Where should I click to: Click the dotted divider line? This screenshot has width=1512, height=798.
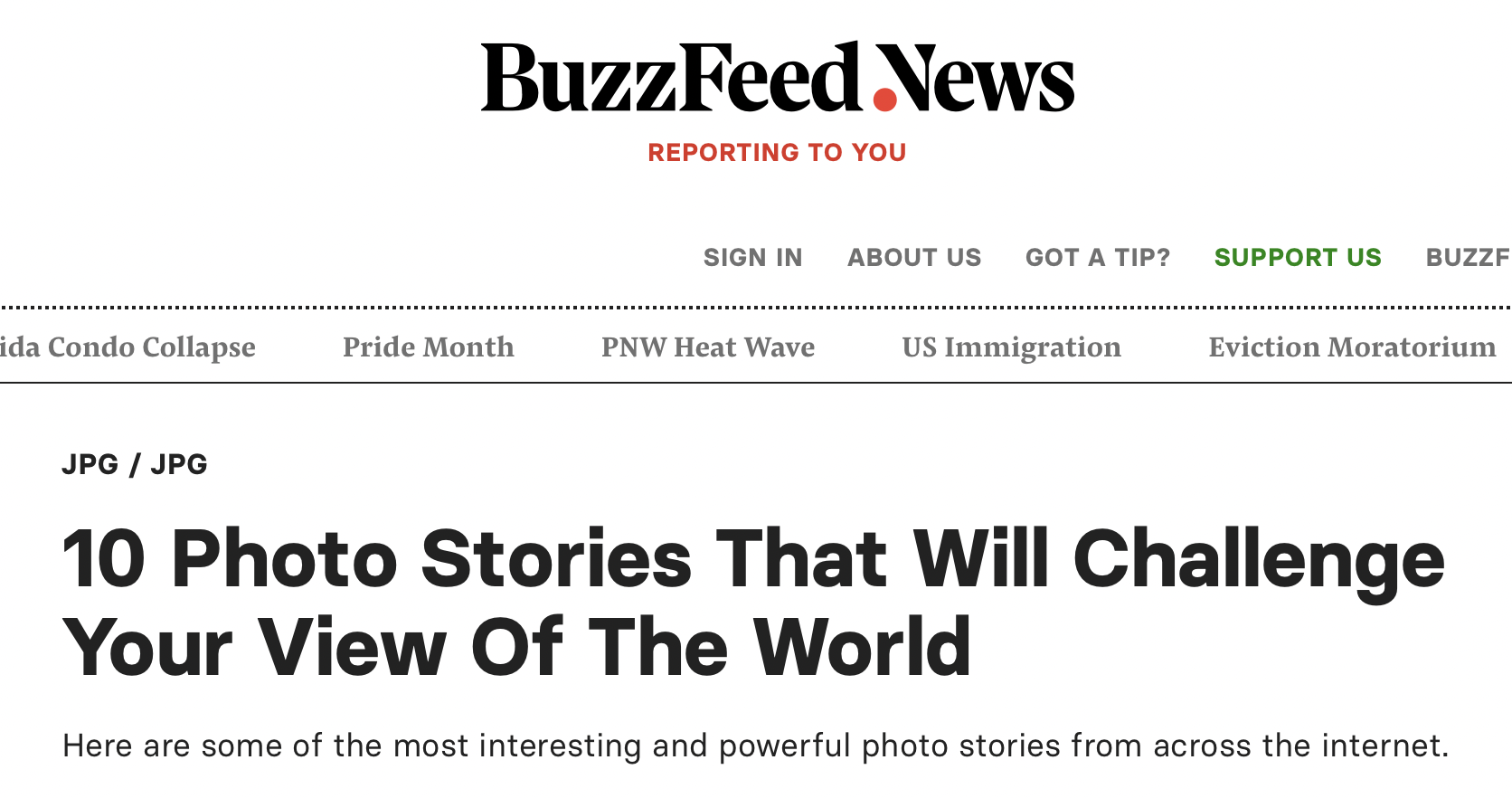tap(756, 306)
